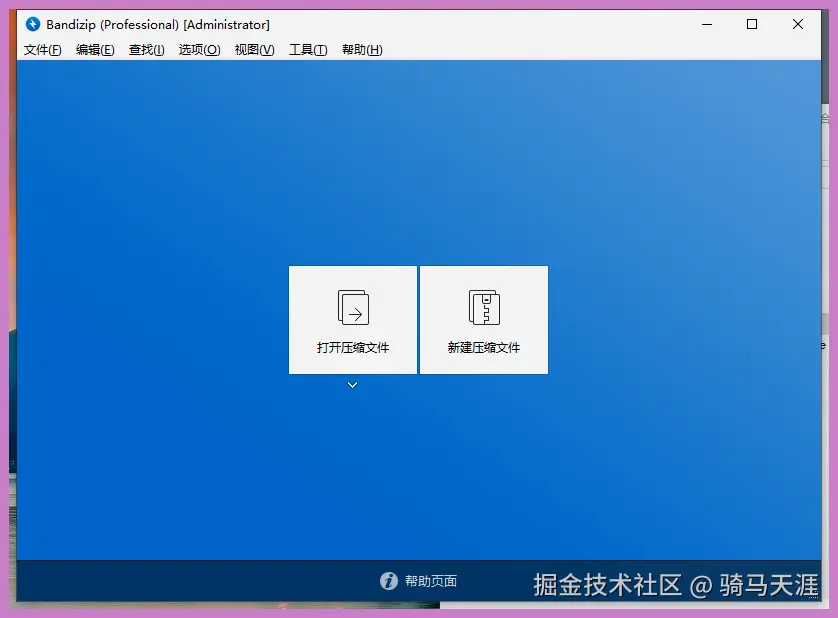Maximize the Bandizip window
The height and width of the screenshot is (618, 838).
(x=752, y=24)
